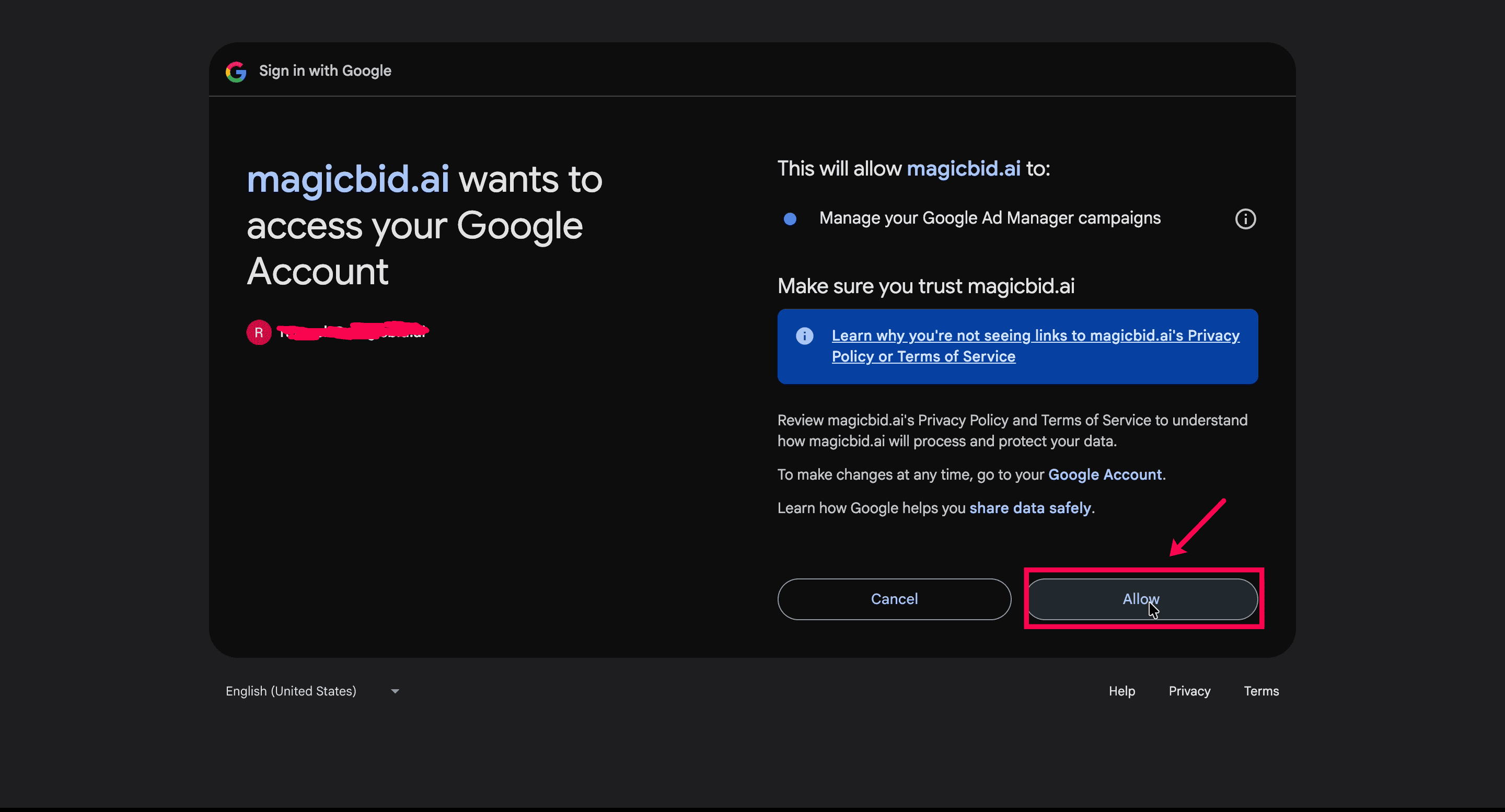Click the red R account avatar
This screenshot has width=1505, height=812.
pyautogui.click(x=259, y=332)
